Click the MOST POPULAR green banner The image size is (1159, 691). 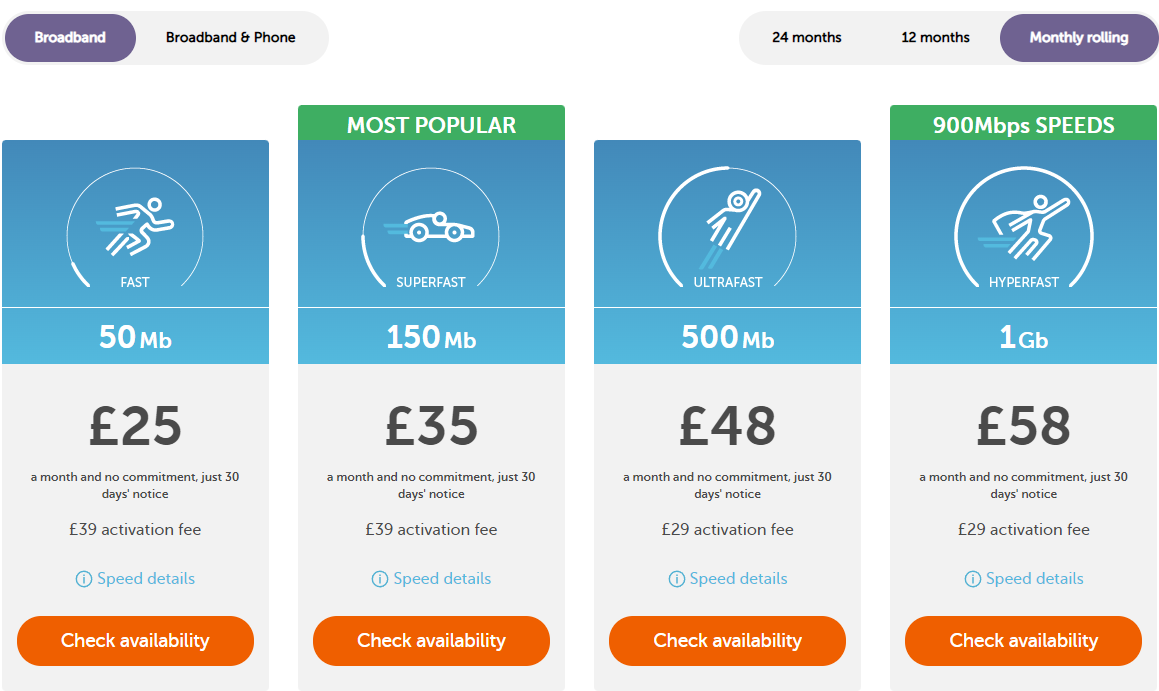[x=431, y=123]
